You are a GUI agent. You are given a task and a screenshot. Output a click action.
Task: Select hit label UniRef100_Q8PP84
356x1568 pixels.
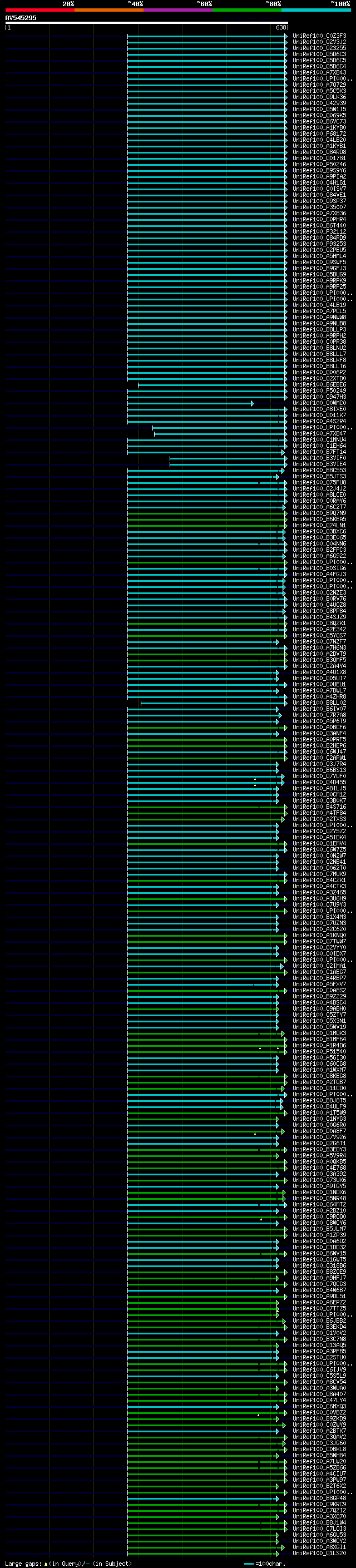(x=319, y=611)
